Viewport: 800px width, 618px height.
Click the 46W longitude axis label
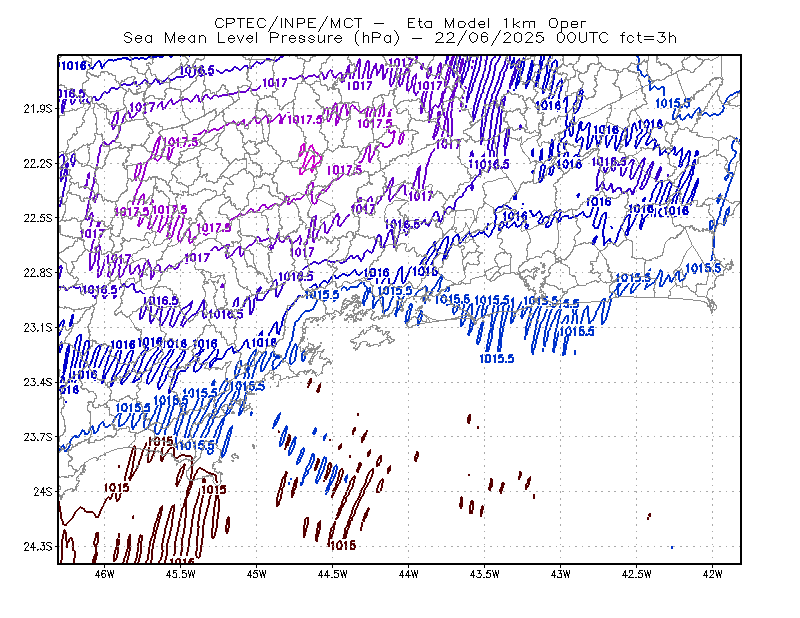[x=105, y=574]
